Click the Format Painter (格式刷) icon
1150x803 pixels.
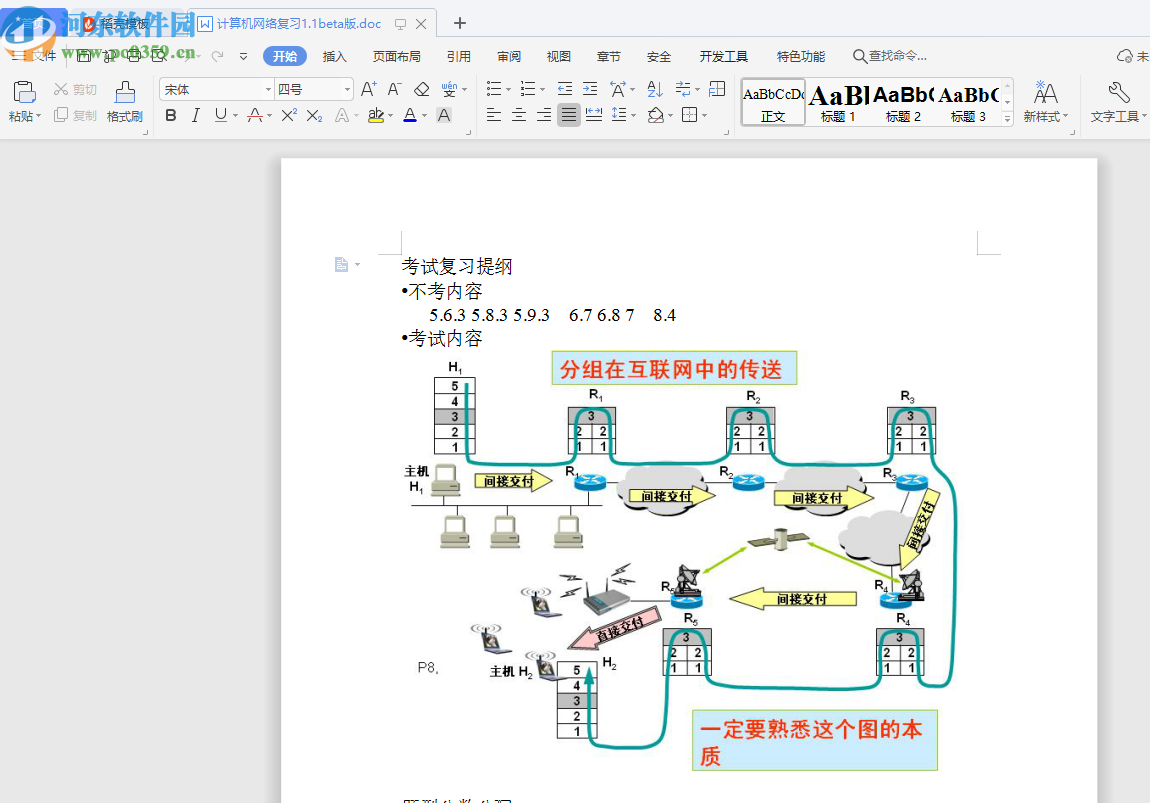point(125,93)
